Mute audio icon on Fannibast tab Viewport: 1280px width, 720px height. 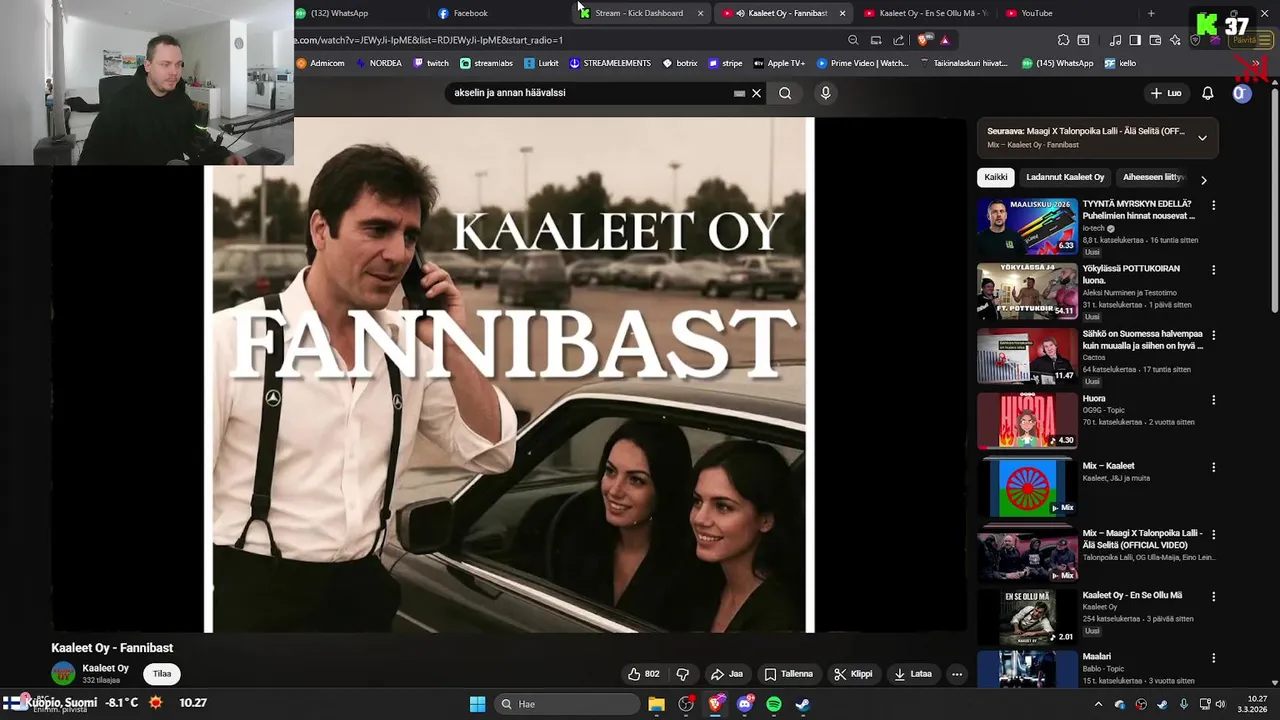740,13
